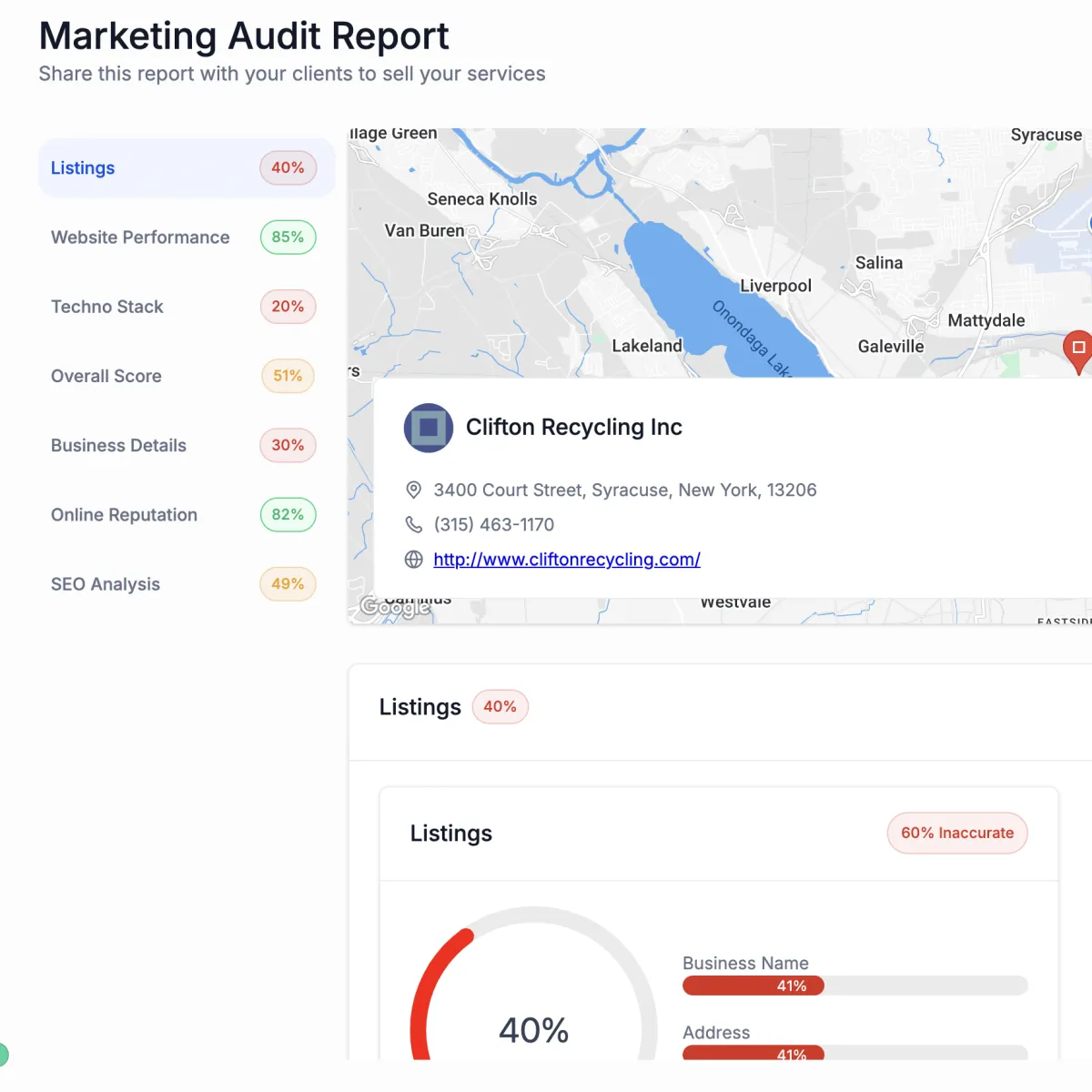
Task: Open the Business Details section
Action: click(x=187, y=445)
